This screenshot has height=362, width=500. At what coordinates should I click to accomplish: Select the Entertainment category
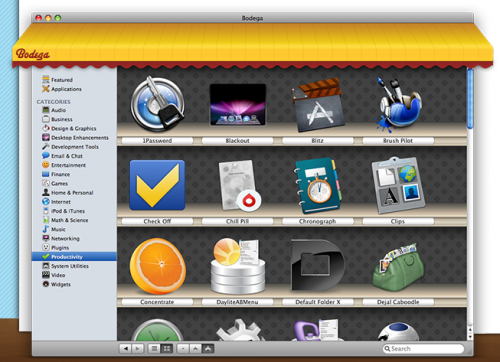(x=64, y=165)
